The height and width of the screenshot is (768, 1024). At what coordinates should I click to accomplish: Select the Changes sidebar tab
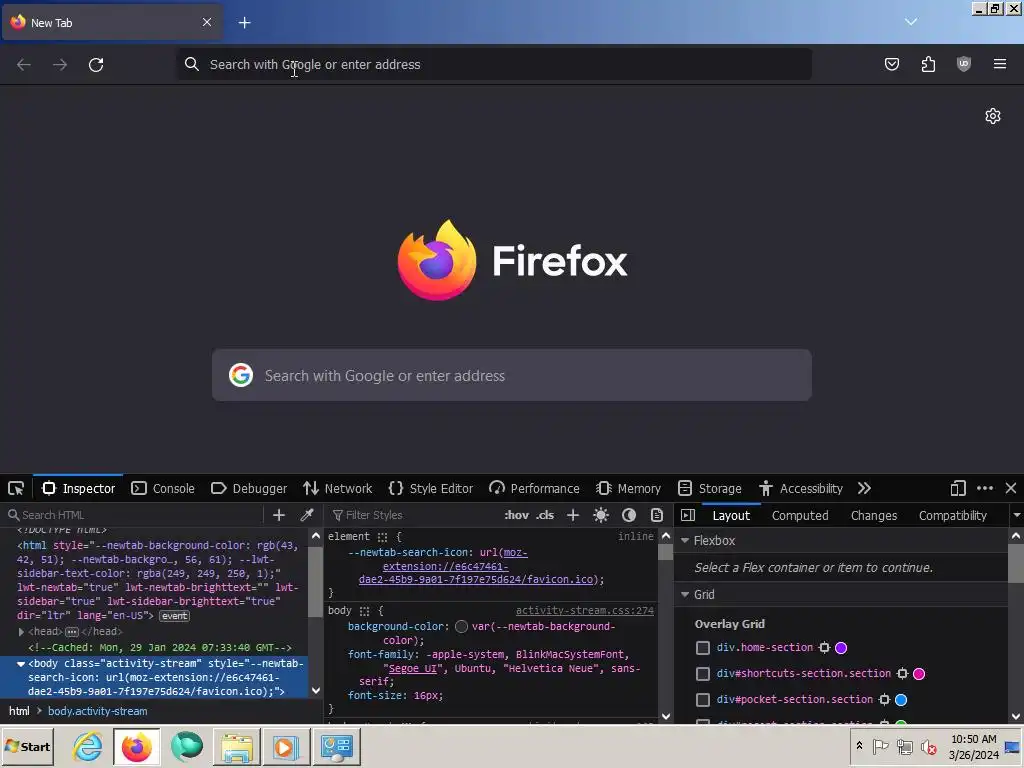point(874,515)
